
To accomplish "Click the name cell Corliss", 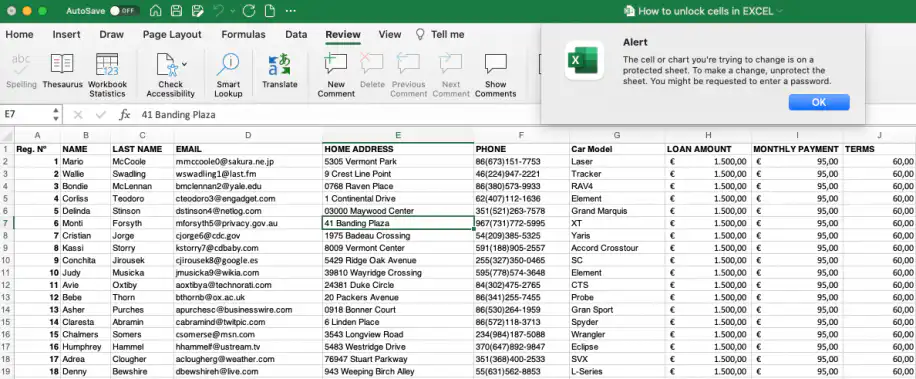I will (x=85, y=199).
